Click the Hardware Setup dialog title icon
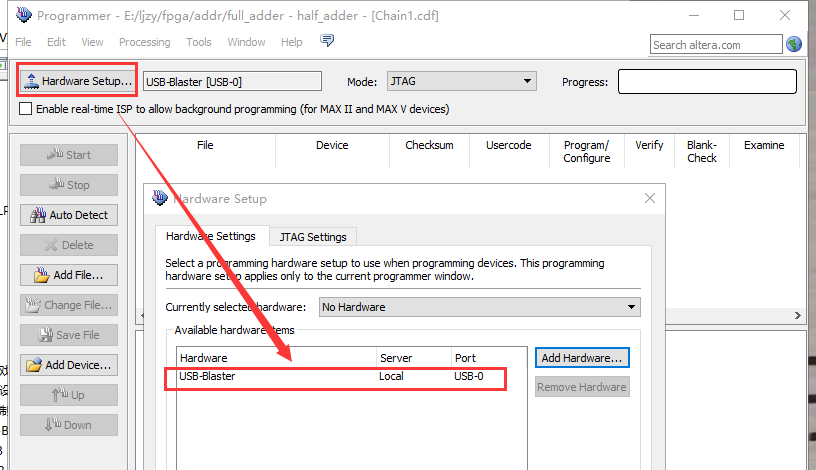The width and height of the screenshot is (816, 470). point(159,198)
